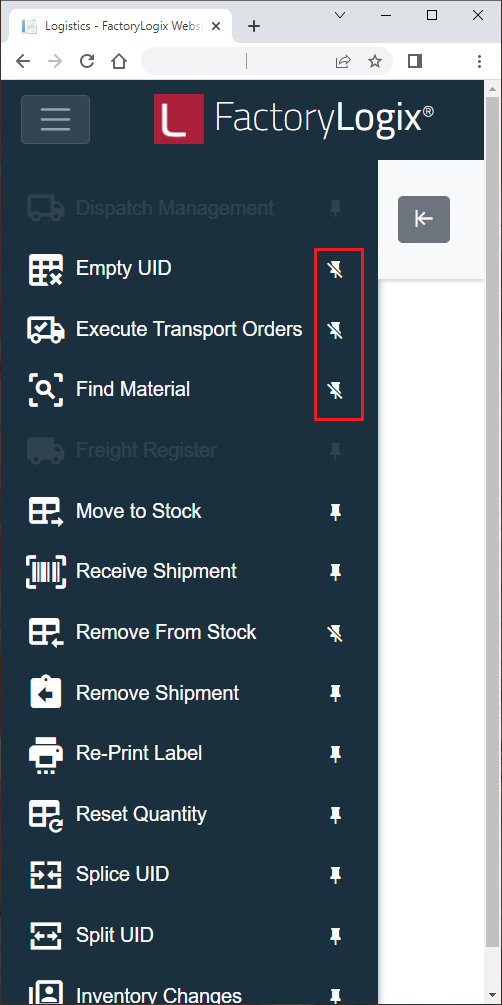Image resolution: width=502 pixels, height=1005 pixels.
Task: Click the FactoryLogix red logo
Action: click(x=179, y=119)
